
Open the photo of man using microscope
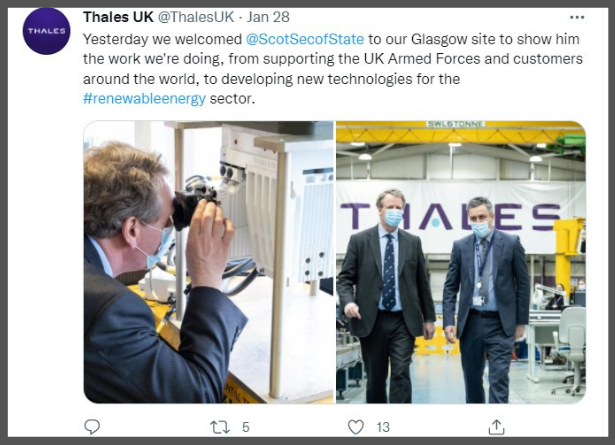pos(208,262)
